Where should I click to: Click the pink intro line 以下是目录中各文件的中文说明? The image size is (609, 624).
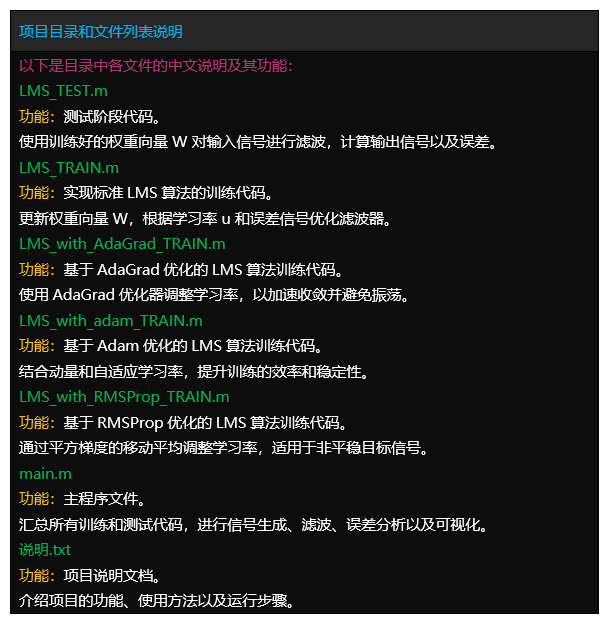coord(156,66)
